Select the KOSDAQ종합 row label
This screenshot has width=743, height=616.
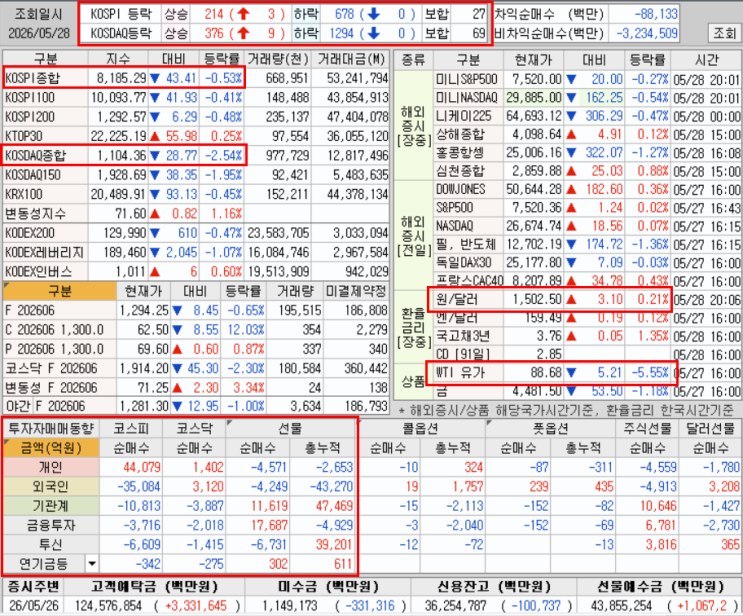pos(36,155)
